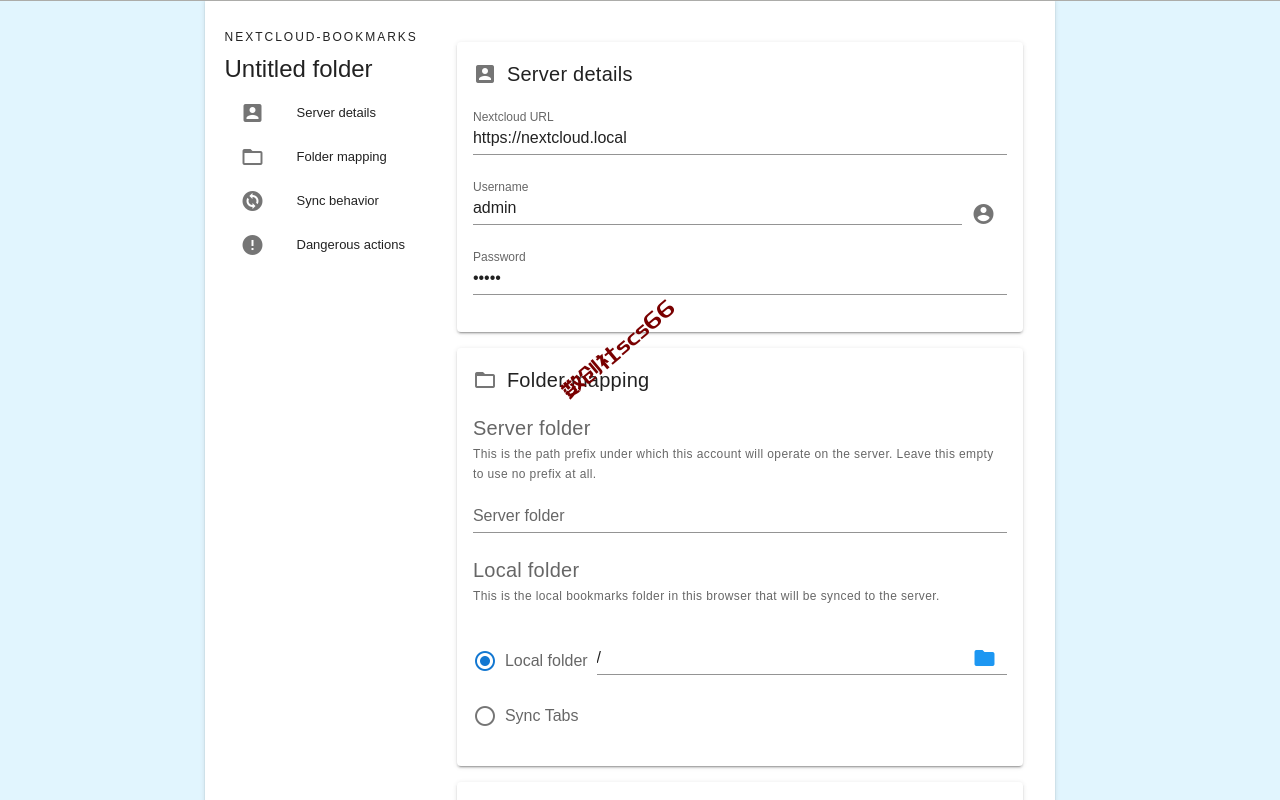Click the Dangerous actions warning icon
Screen dimensions: 1280x800
[252, 245]
